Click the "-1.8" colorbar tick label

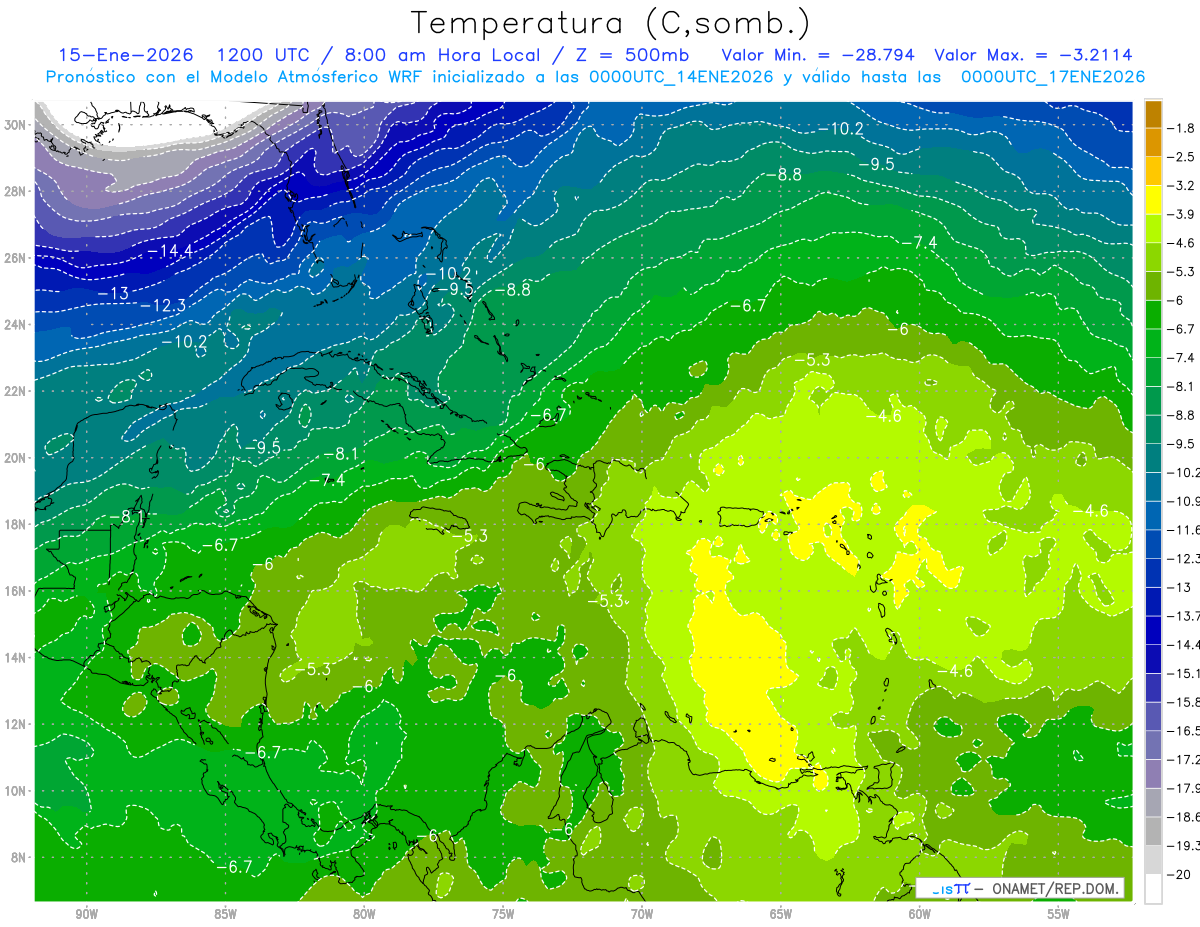click(1183, 128)
